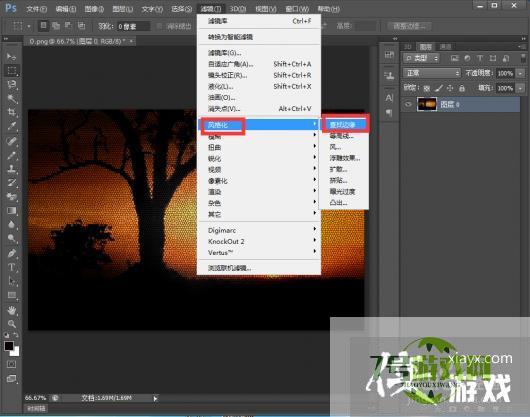Select the Clone Stamp tool

click(x=11, y=169)
